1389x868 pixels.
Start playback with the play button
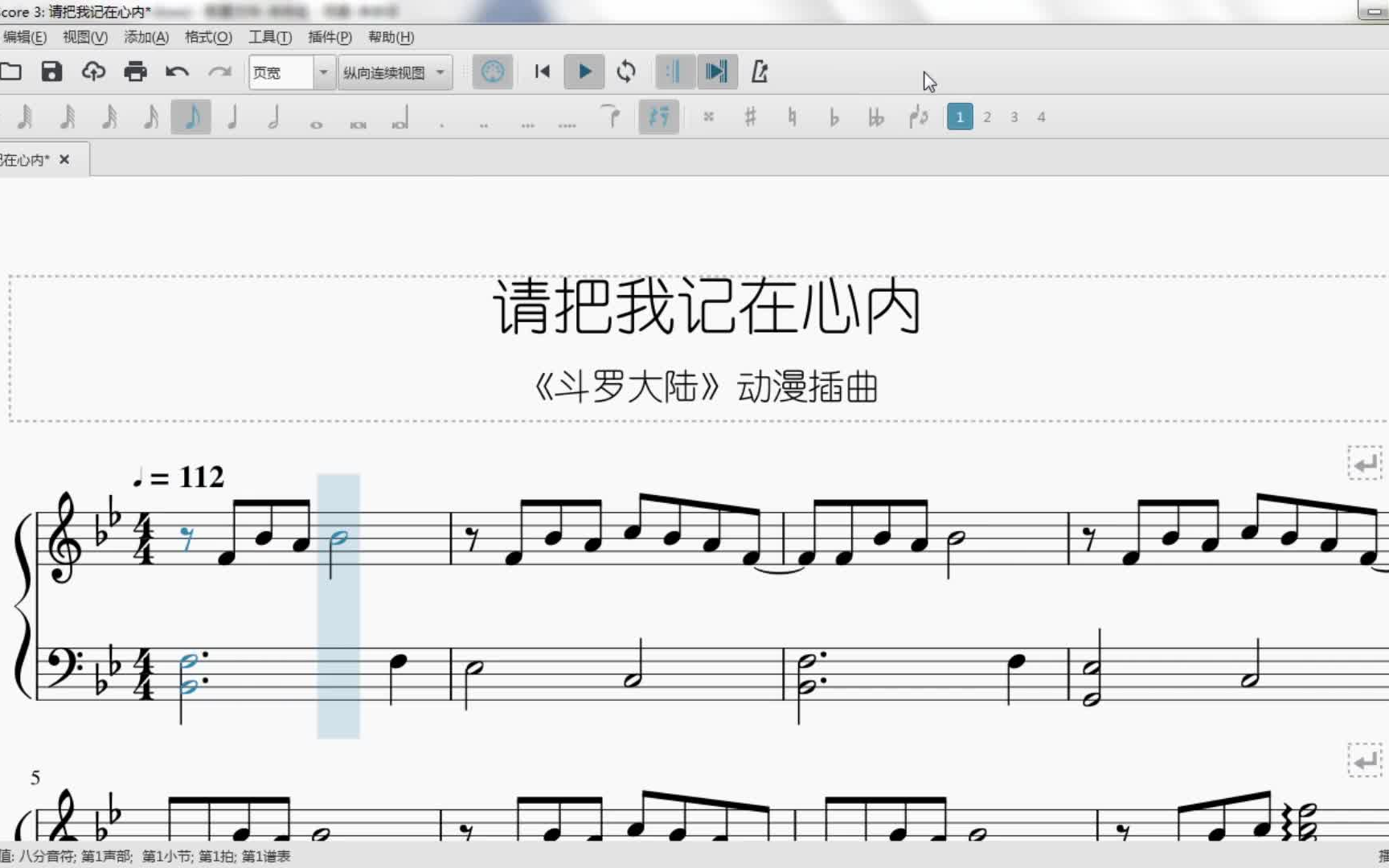coord(584,72)
